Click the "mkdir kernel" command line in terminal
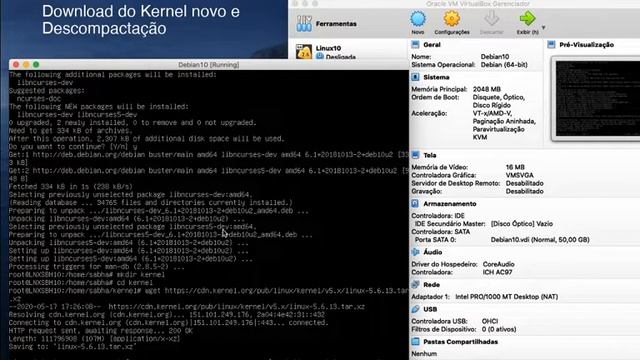 (x=87, y=275)
